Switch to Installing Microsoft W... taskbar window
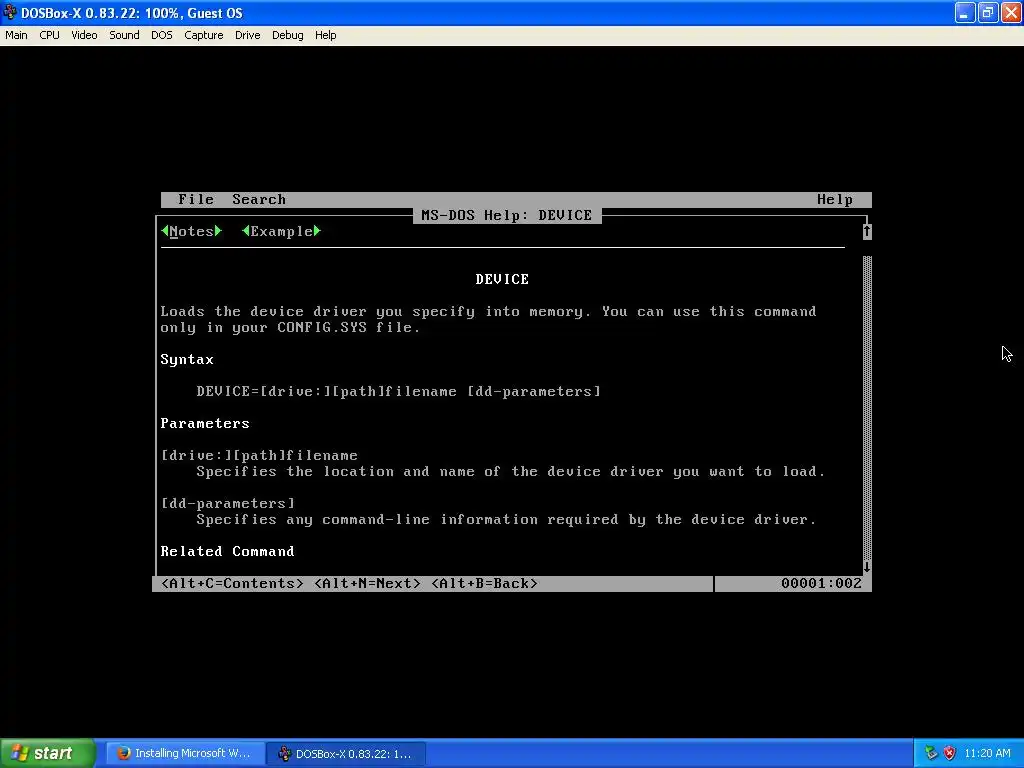 [185, 753]
